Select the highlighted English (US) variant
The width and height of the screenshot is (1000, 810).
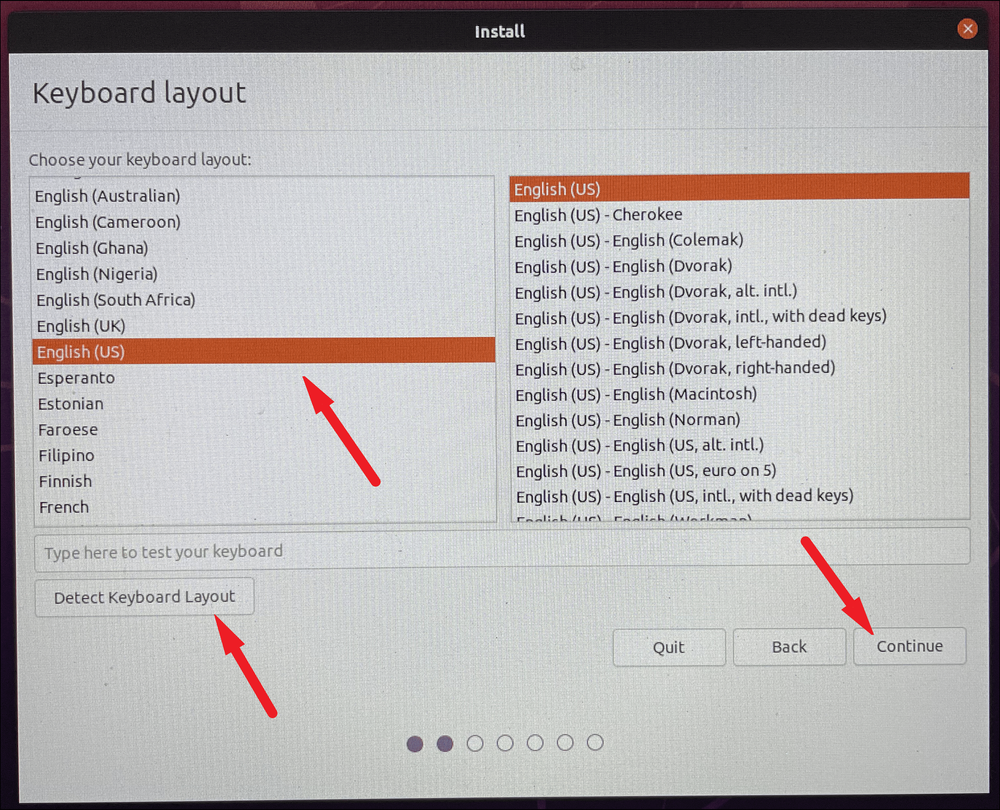pos(740,189)
